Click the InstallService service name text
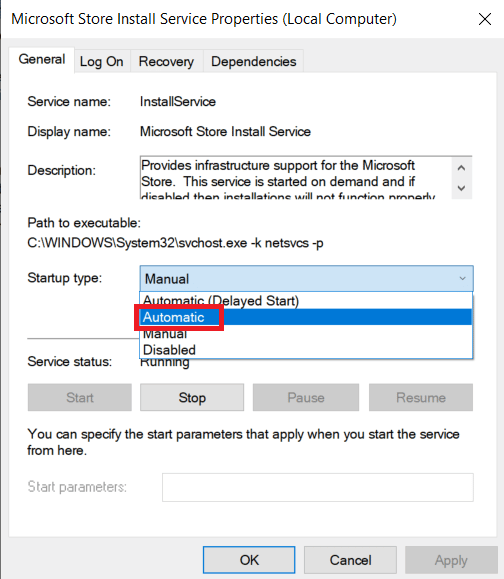 pyautogui.click(x=178, y=102)
